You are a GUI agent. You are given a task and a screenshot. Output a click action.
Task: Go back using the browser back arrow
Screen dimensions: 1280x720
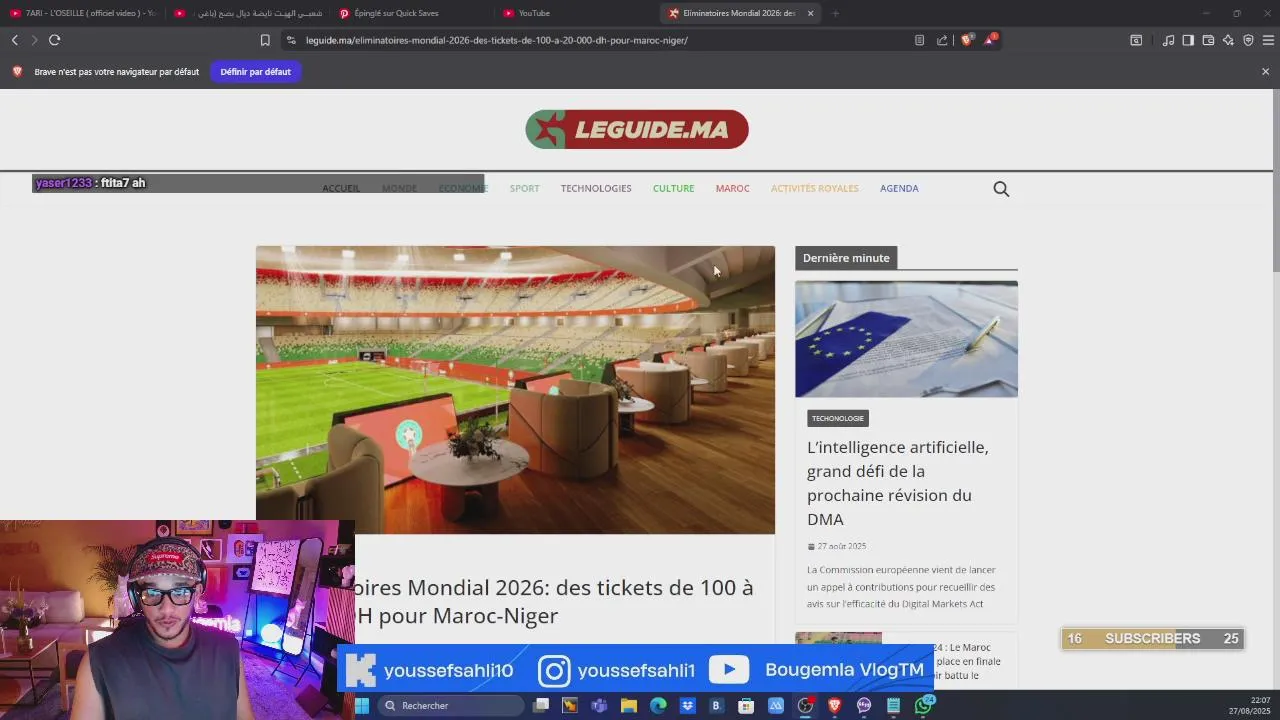15,40
